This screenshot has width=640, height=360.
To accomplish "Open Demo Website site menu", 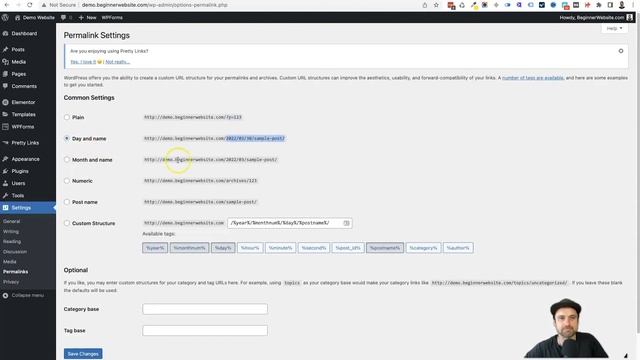I will tap(35, 18).
